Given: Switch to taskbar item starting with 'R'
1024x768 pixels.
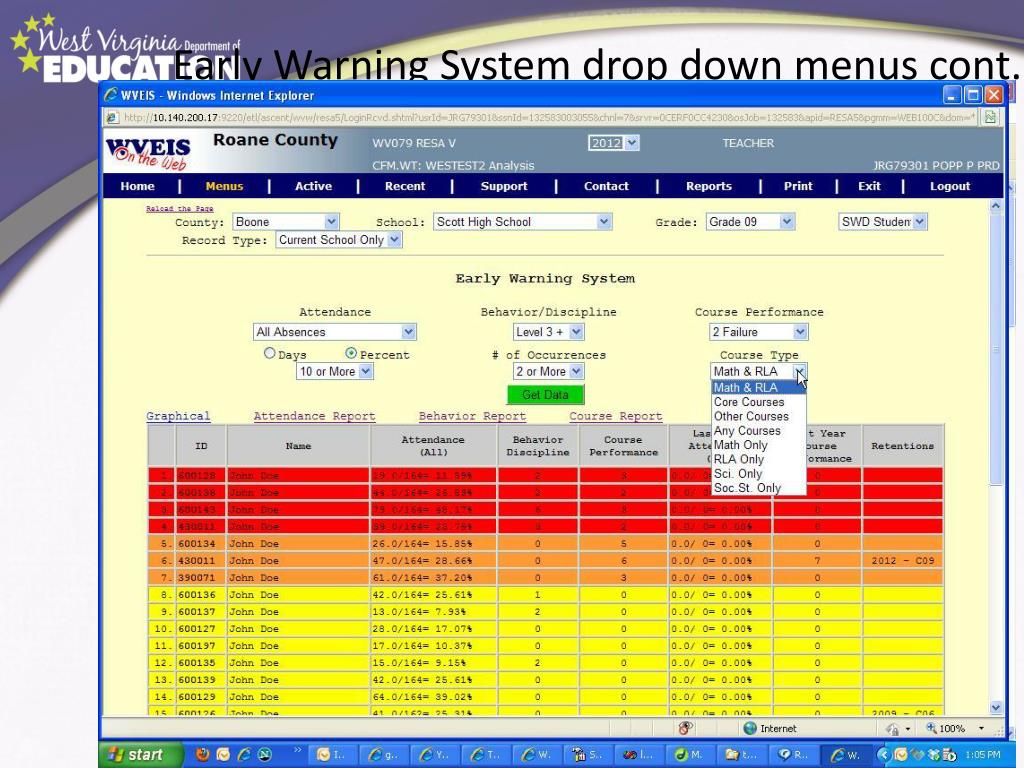Looking at the screenshot, I should point(792,755).
